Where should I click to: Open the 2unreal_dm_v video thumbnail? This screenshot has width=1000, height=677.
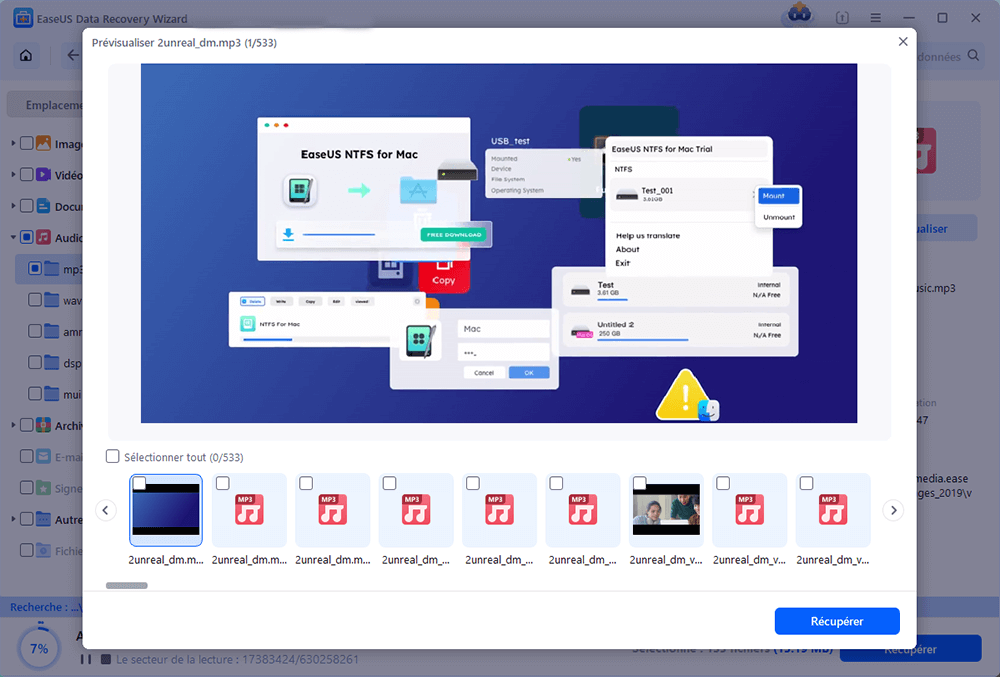[666, 508]
